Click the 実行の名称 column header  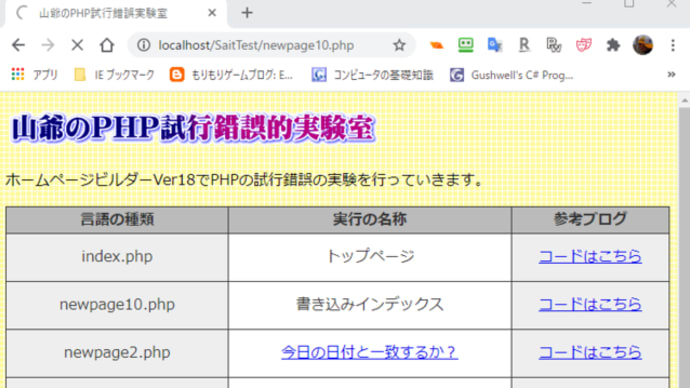[x=370, y=220]
